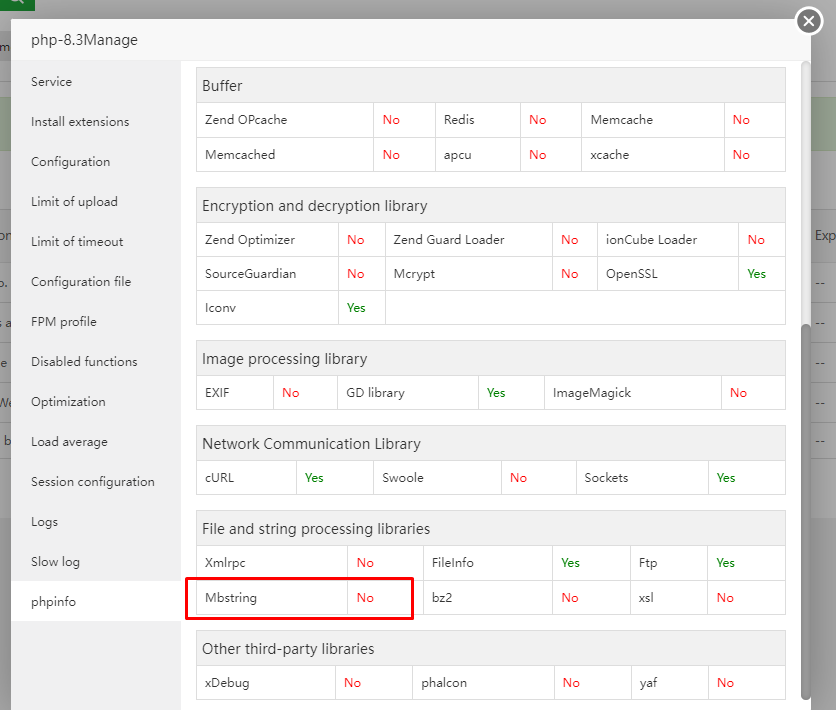The height and width of the screenshot is (710, 836).
Task: Select Limit of upload
Action: tap(74, 202)
